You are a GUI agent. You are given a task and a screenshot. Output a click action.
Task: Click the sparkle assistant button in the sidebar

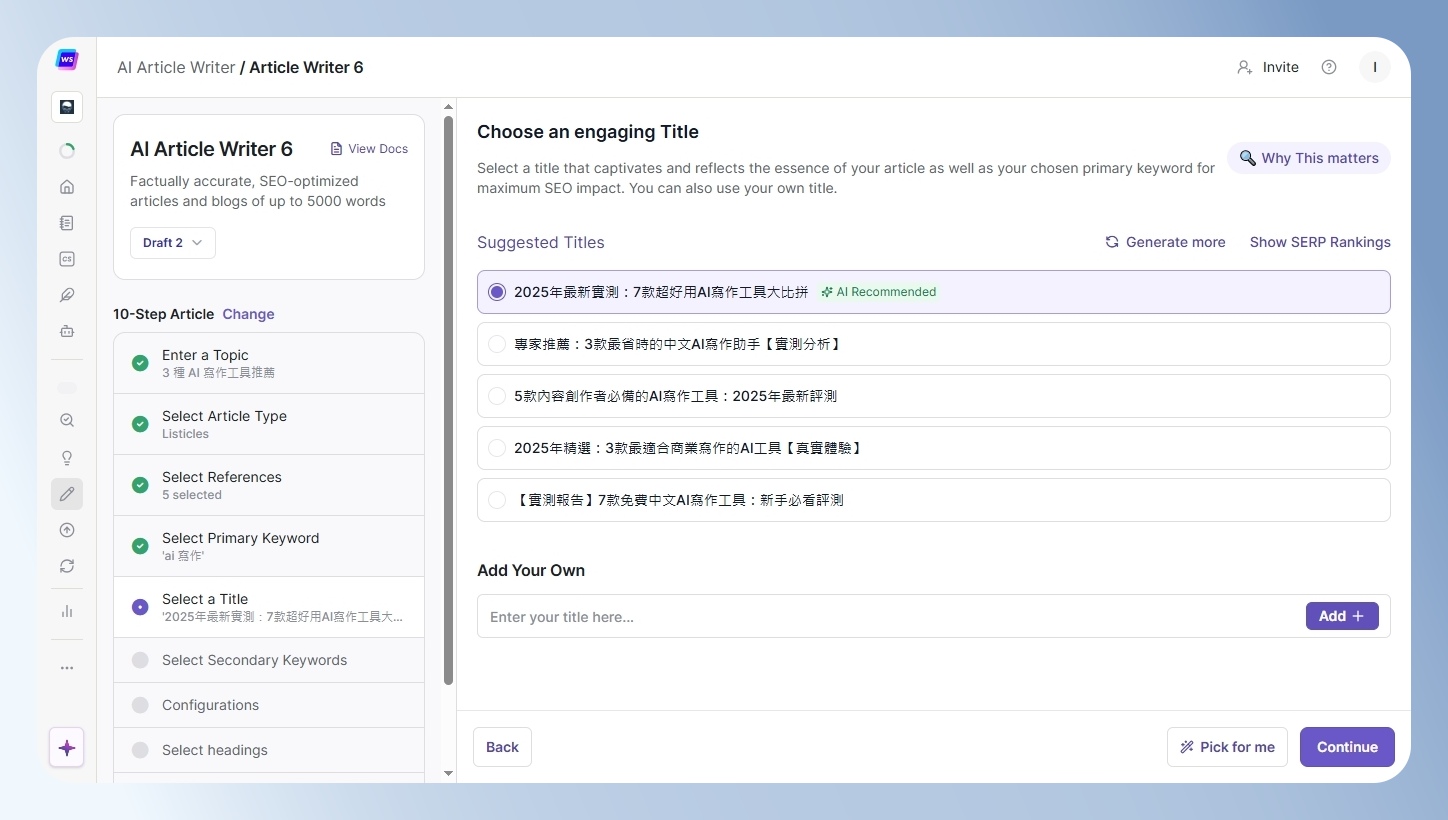[x=67, y=747]
